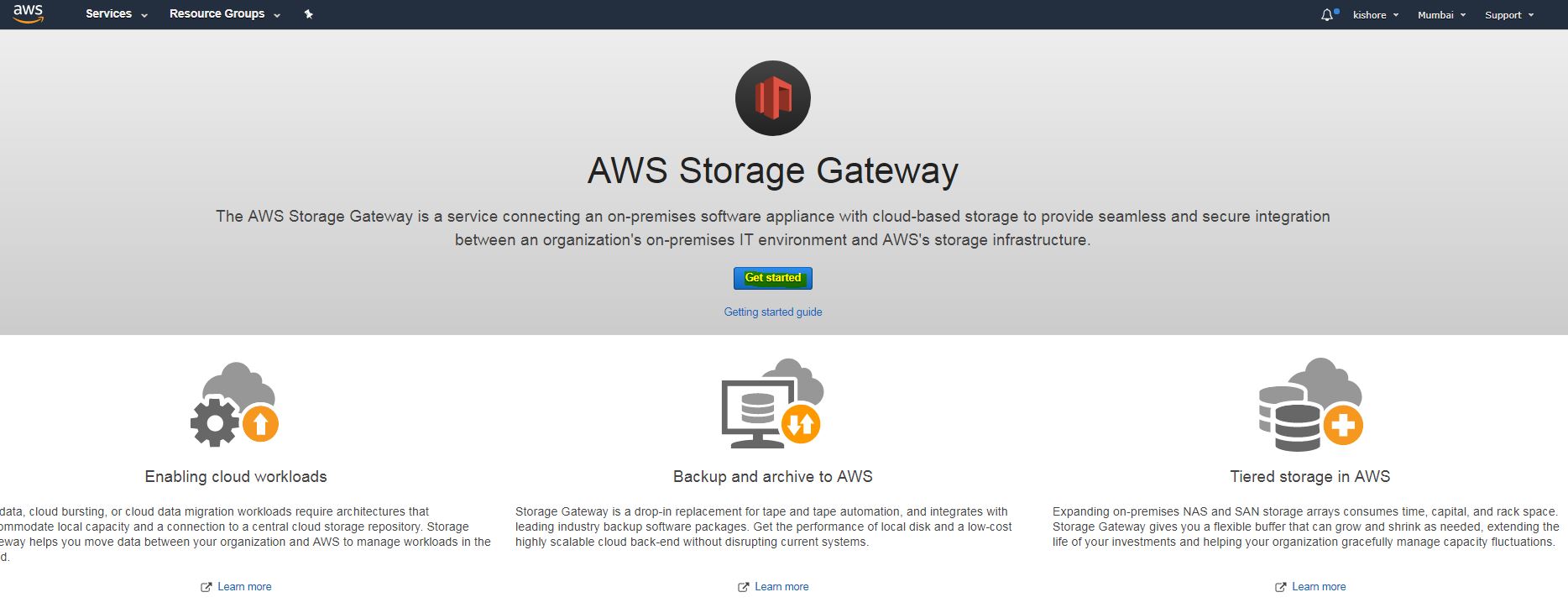Open the Getting started guide link
The height and width of the screenshot is (613, 1568).
pos(773,312)
